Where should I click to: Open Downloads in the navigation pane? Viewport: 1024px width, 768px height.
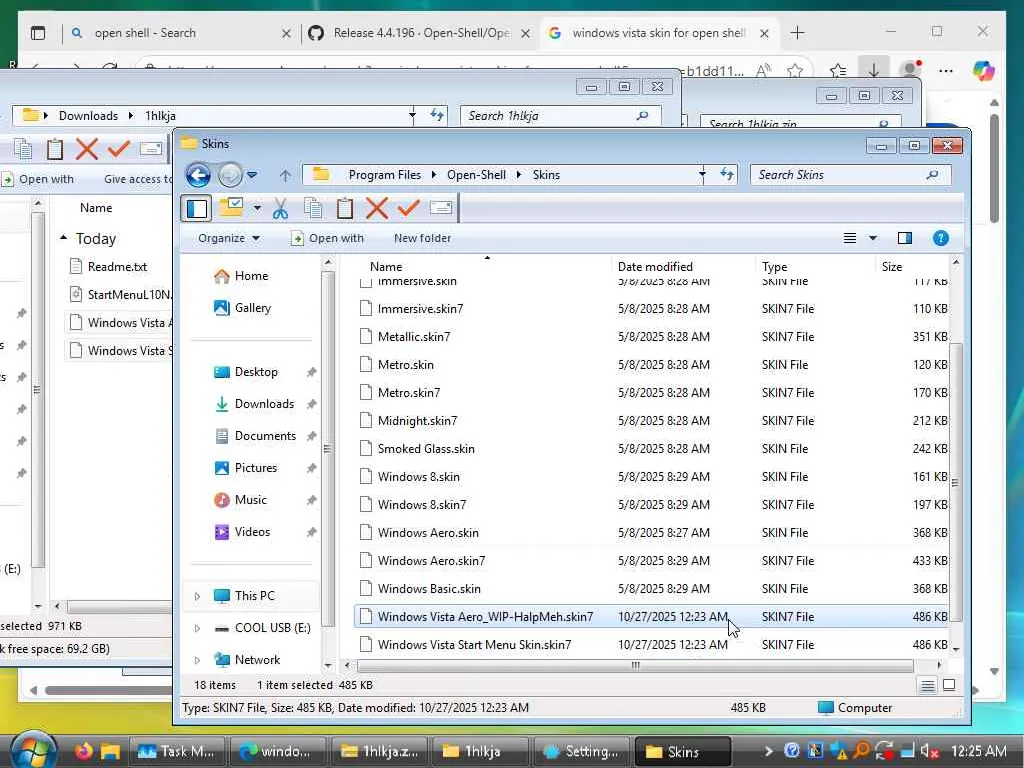[264, 404]
